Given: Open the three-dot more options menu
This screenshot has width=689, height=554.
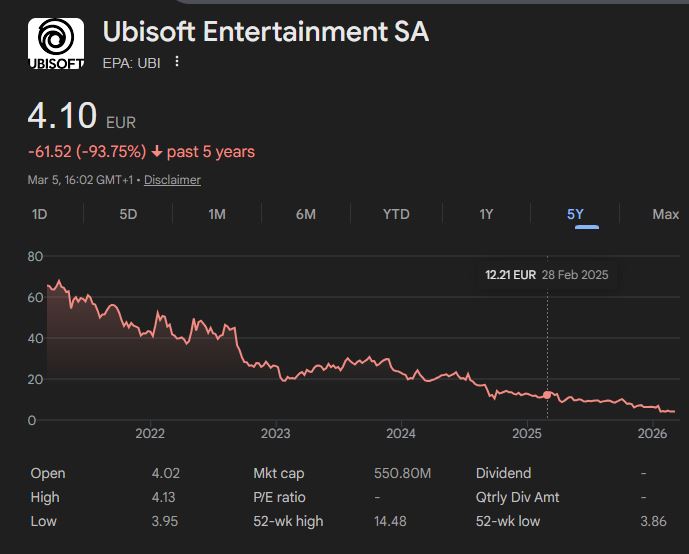Looking at the screenshot, I should [x=177, y=62].
